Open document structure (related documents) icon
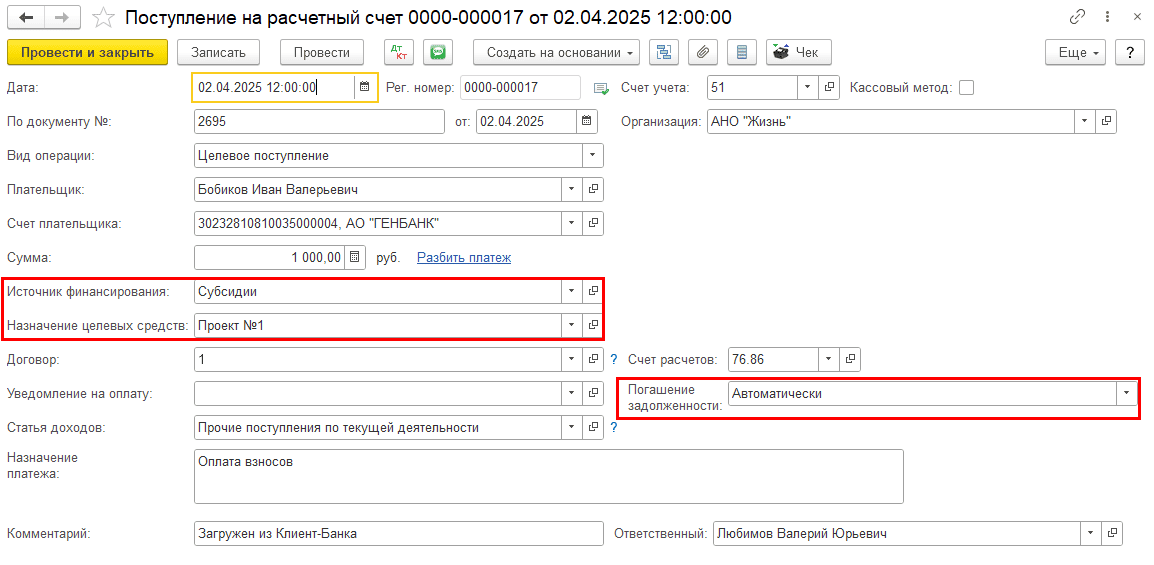Viewport: 1154px width, 565px height. [x=663, y=53]
